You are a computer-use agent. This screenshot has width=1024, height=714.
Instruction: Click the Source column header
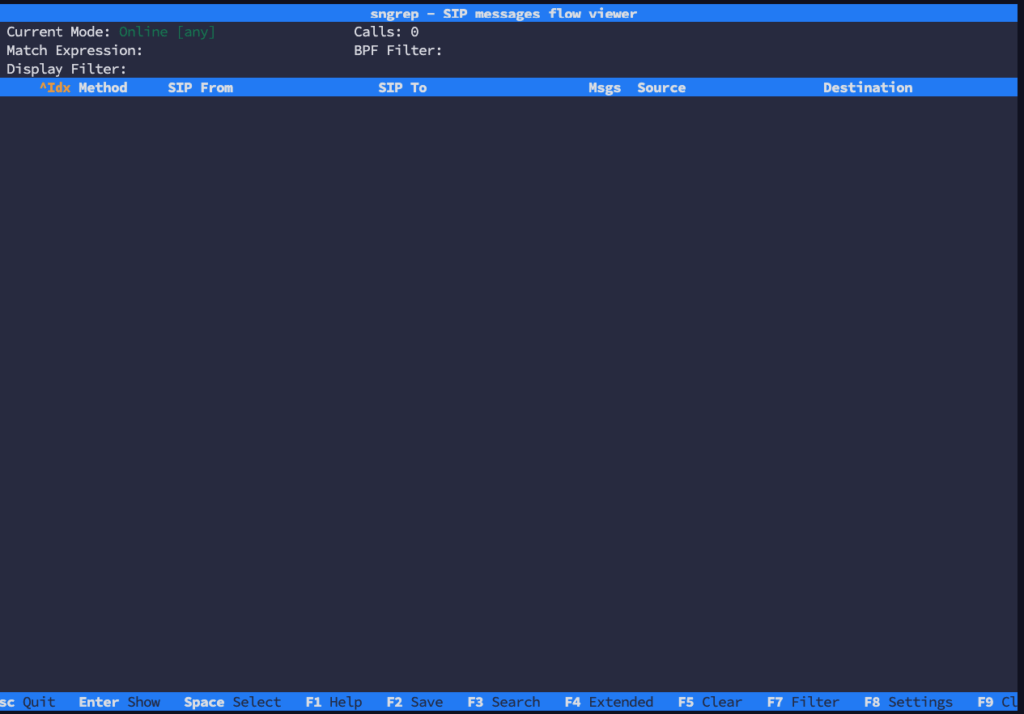pos(662,88)
